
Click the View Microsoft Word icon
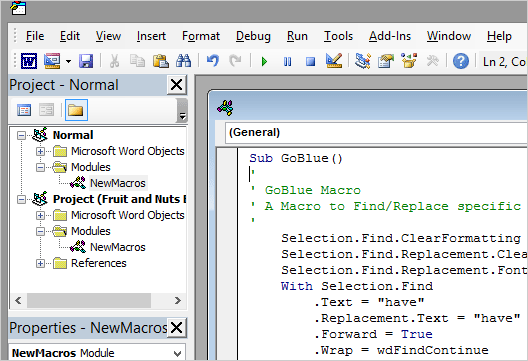(29, 61)
